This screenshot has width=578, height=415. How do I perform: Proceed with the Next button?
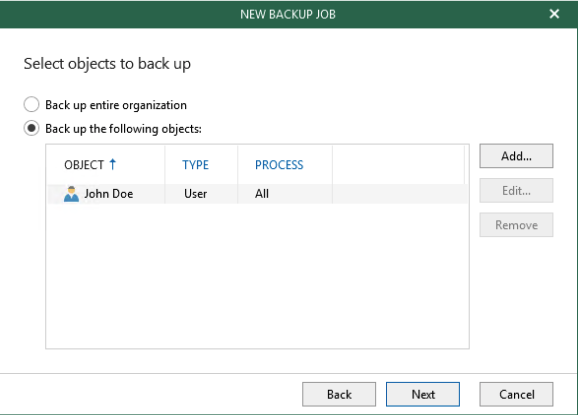(x=423, y=394)
